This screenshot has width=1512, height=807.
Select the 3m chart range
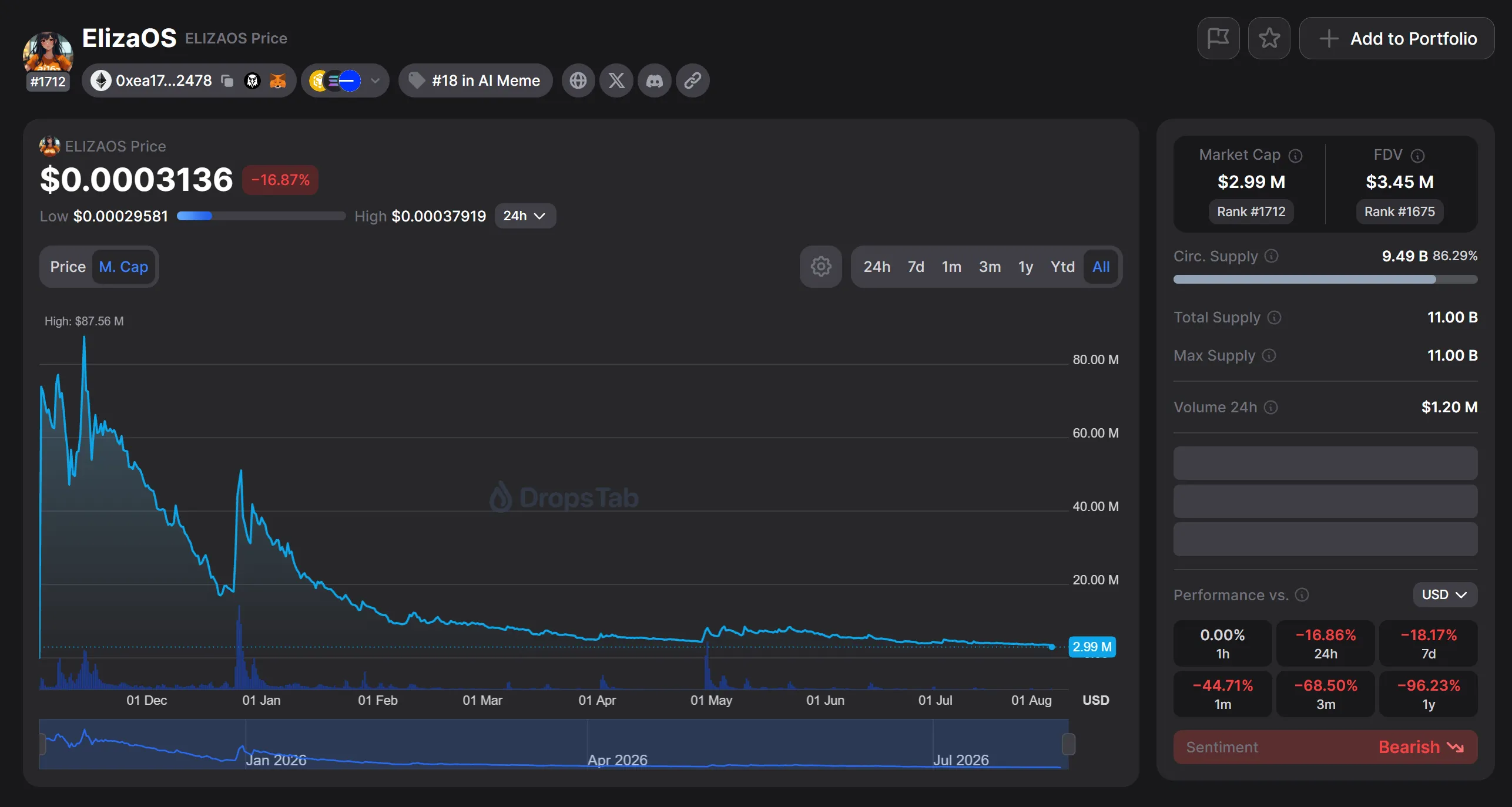point(990,267)
